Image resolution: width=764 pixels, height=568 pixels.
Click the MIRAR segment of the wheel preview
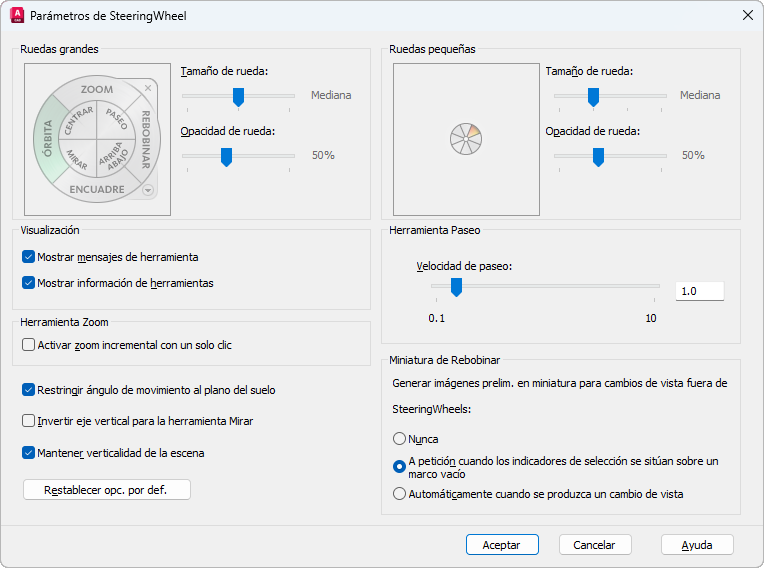[77, 159]
